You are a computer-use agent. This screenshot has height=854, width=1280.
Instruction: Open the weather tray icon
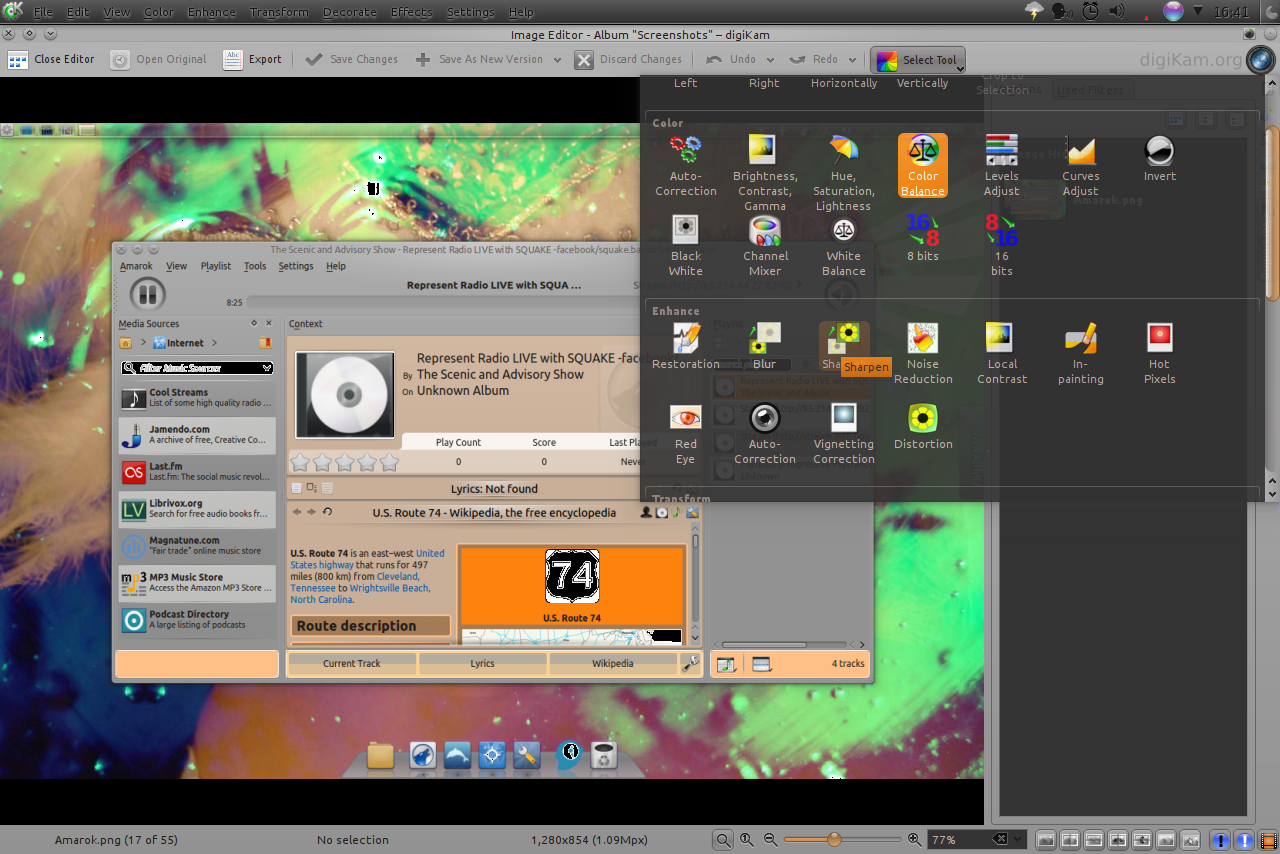pos(1034,12)
